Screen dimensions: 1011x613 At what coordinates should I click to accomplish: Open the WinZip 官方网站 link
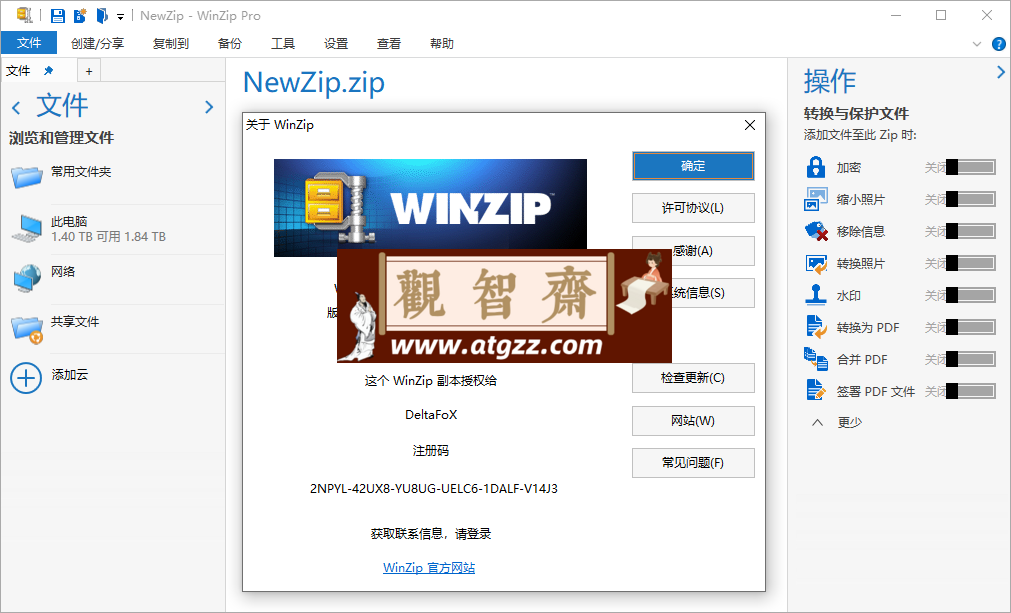(429, 568)
